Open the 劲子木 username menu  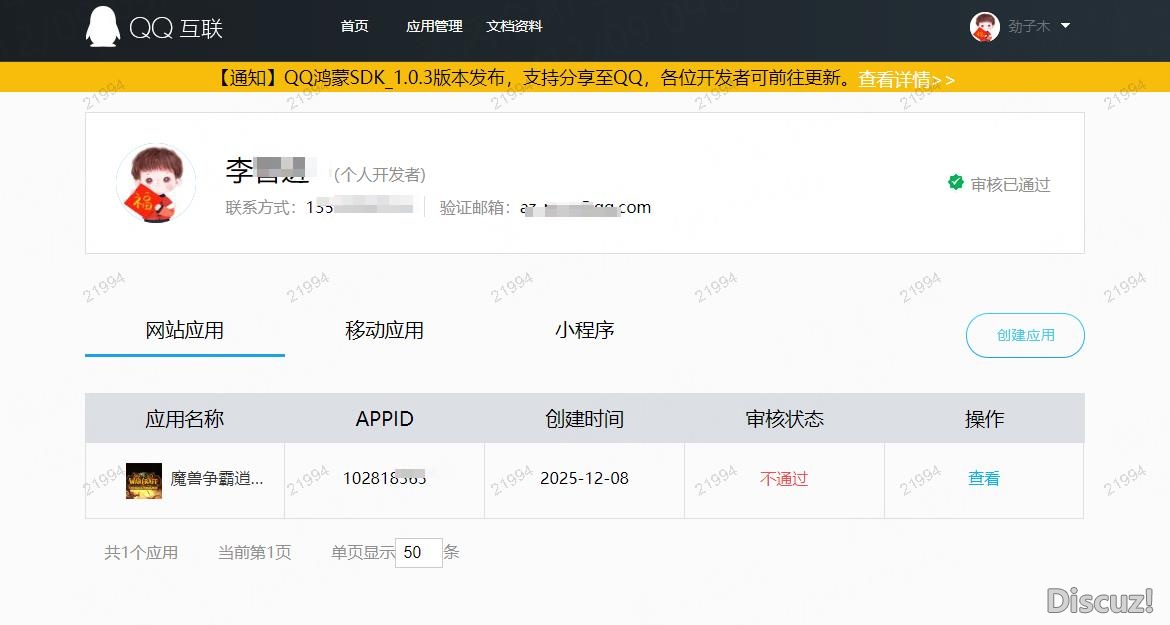point(1028,27)
